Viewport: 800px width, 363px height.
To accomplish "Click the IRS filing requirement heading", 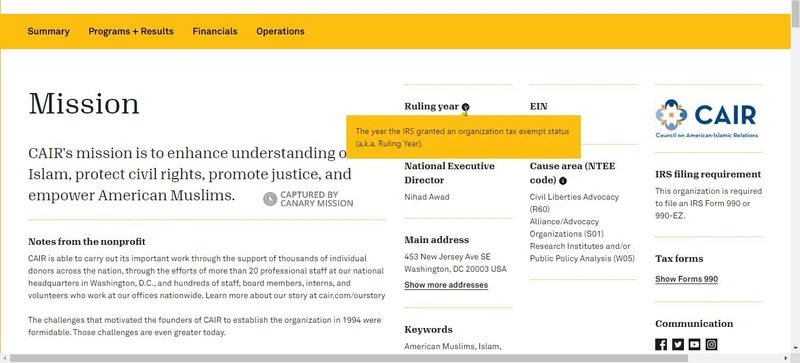I will click(708, 175).
